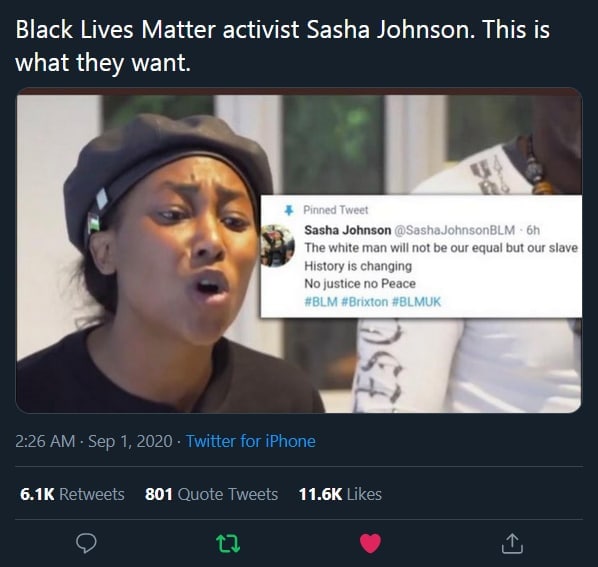The image size is (598, 567).
Task: Open the attached tweet image
Action: 299,250
